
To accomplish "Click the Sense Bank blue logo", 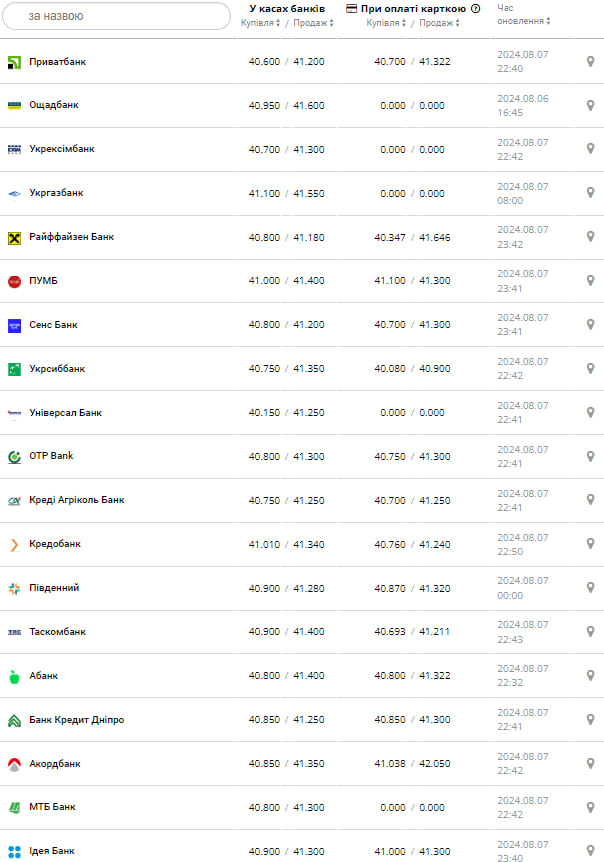I will point(15,325).
